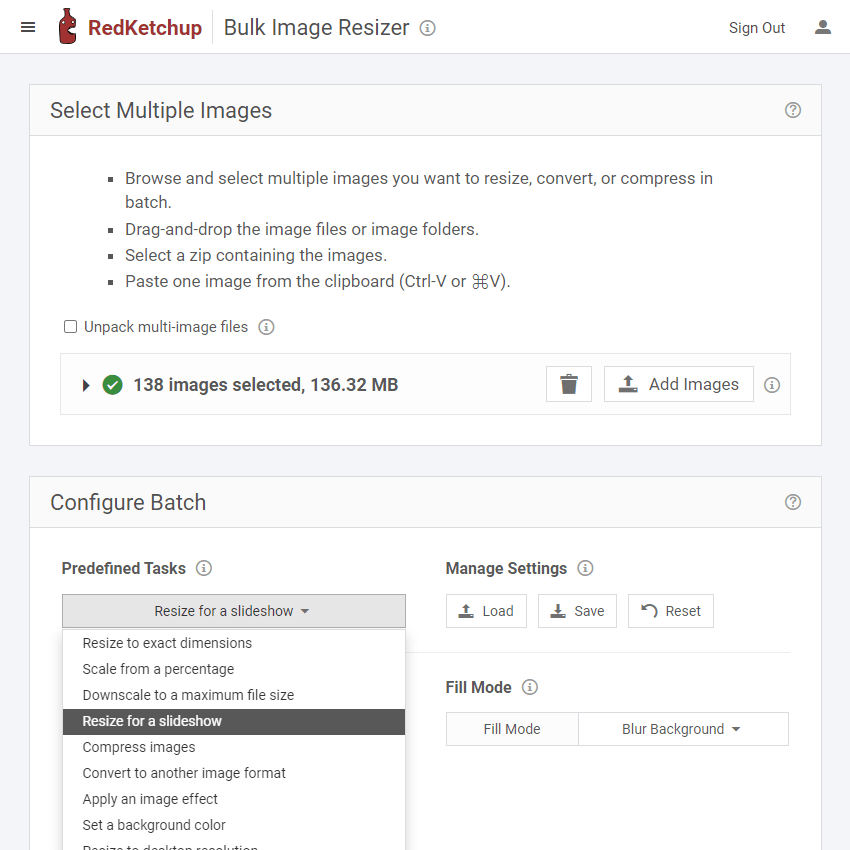Open the hamburger navigation menu
Image resolution: width=850 pixels, height=850 pixels.
pos(28,27)
